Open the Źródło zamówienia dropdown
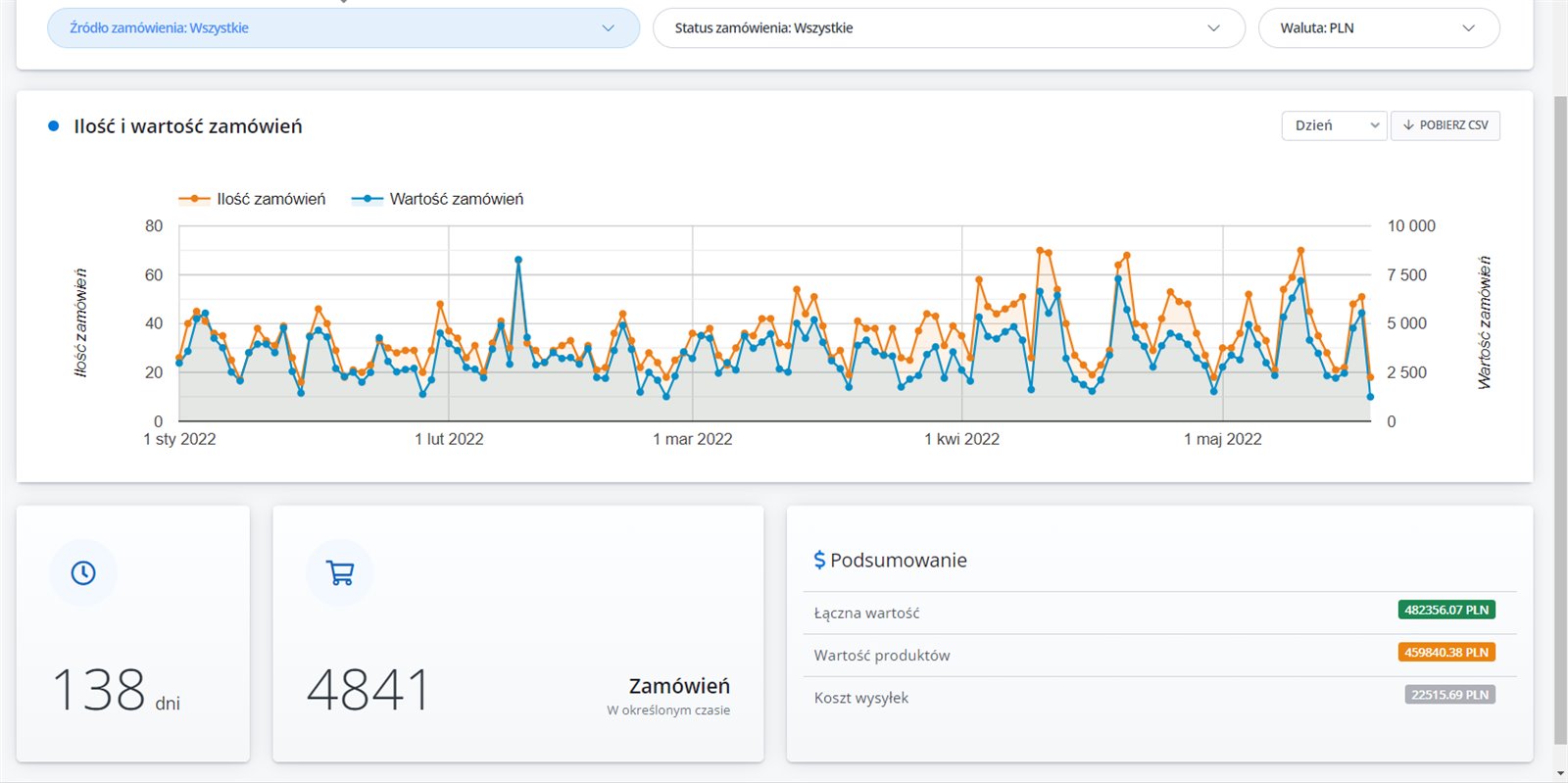This screenshot has height=783, width=1568. 343,28
